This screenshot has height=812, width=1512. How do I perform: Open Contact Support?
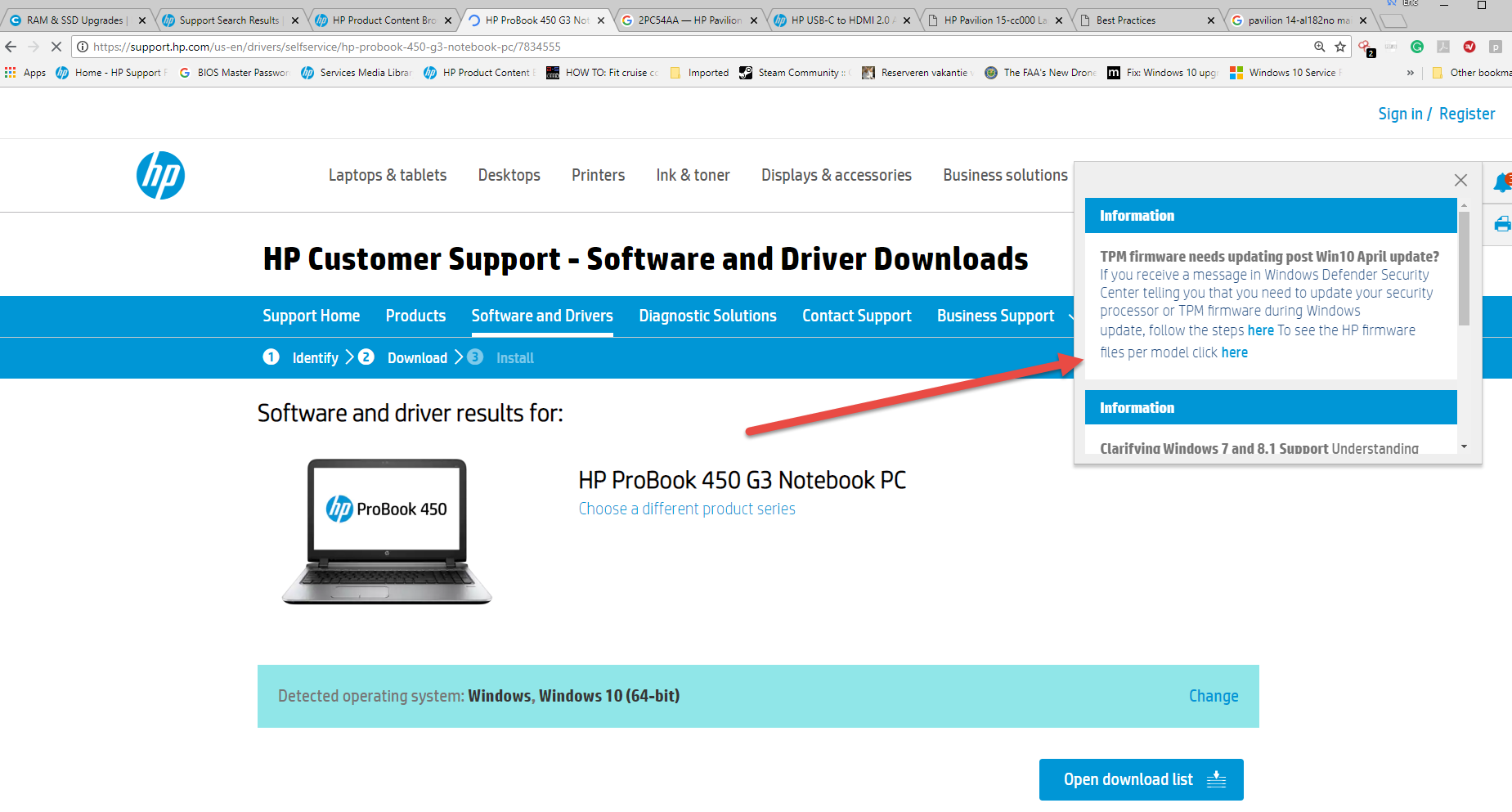(857, 316)
